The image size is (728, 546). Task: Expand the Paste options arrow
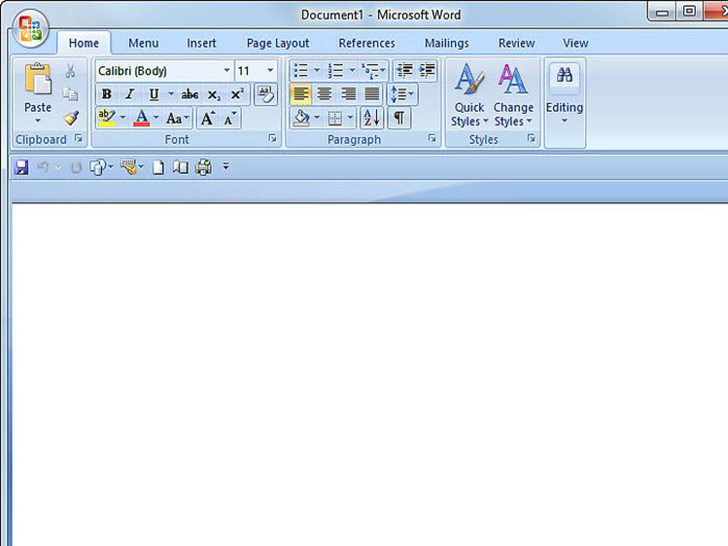[x=38, y=121]
